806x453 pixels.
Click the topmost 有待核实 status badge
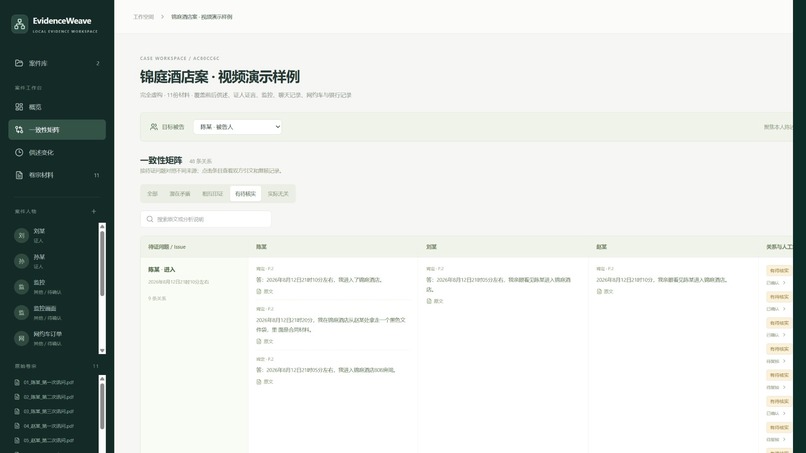779,270
